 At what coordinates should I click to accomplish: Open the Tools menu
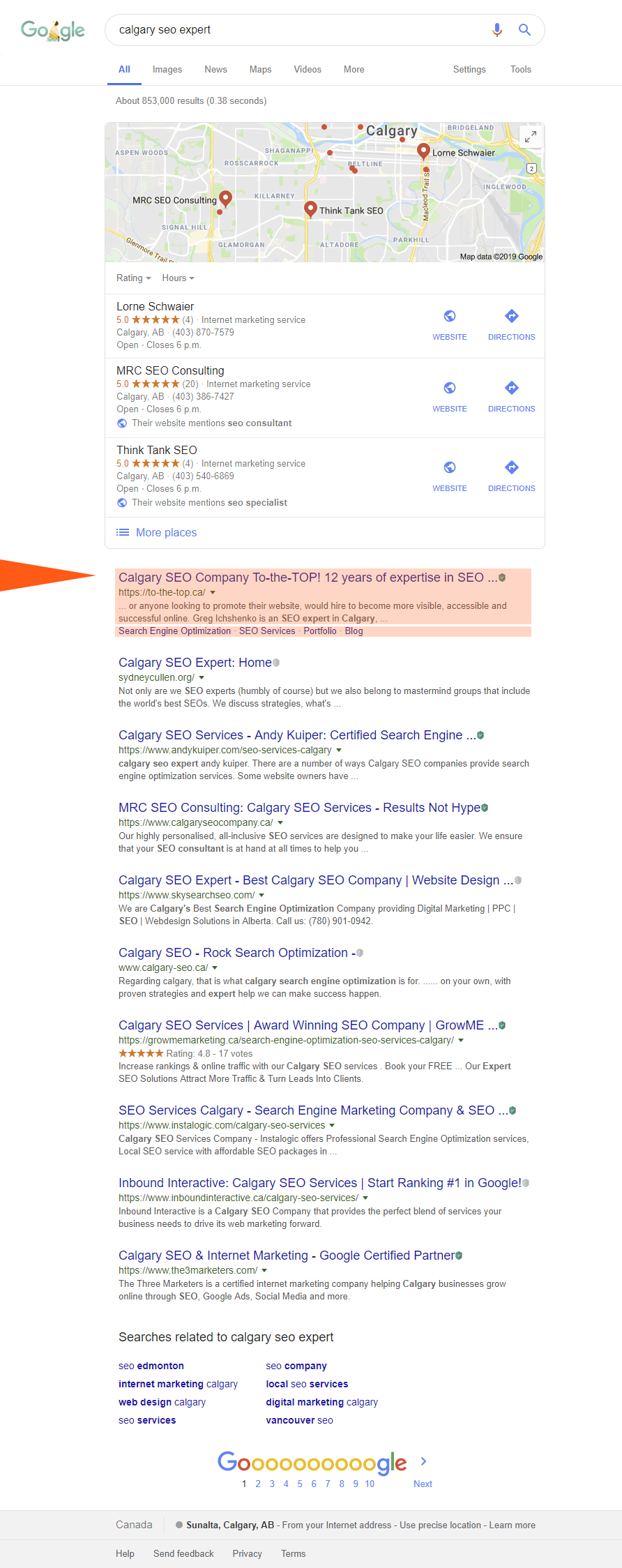point(520,70)
